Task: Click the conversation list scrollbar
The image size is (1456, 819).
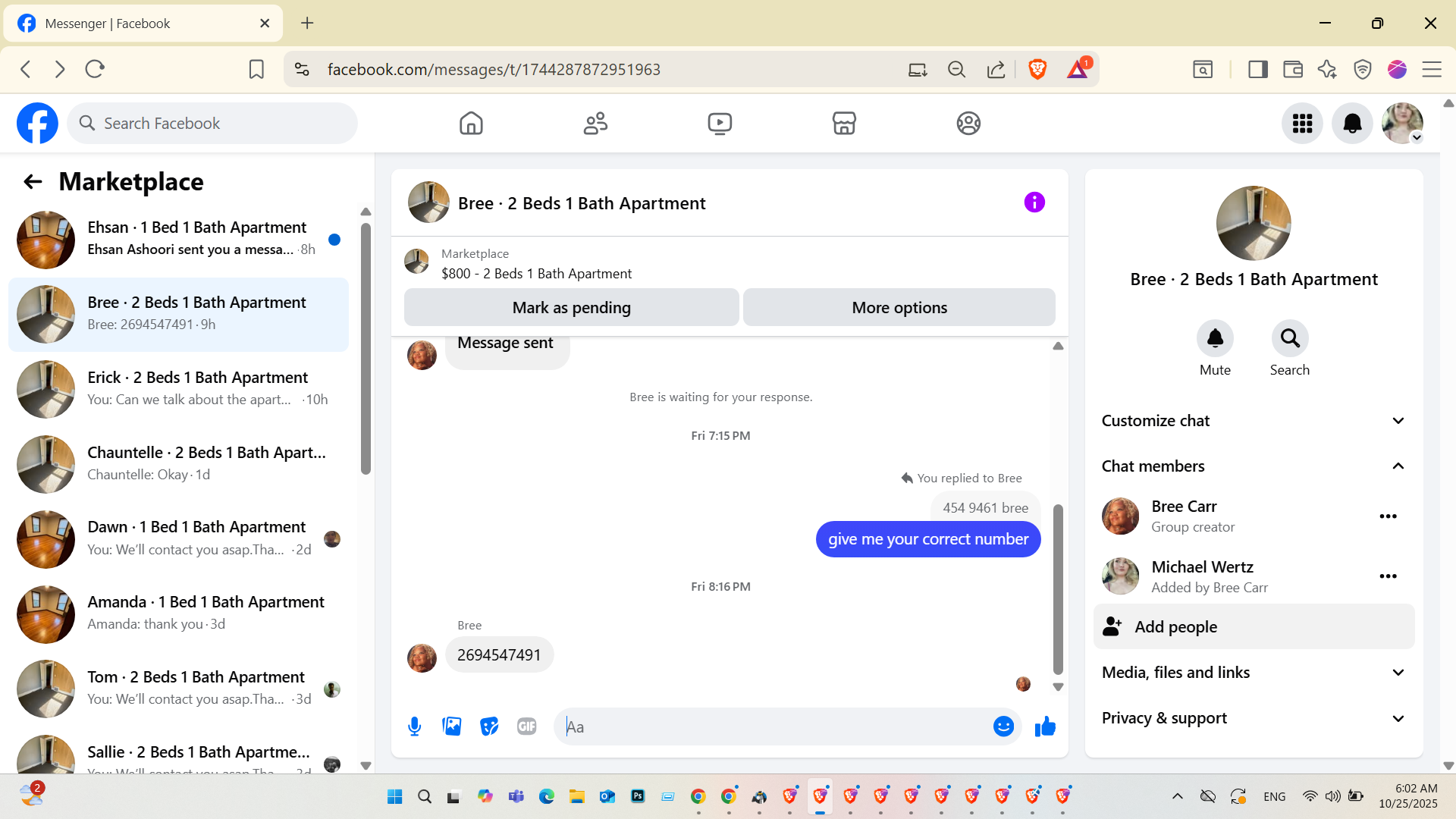Action: pos(366,349)
